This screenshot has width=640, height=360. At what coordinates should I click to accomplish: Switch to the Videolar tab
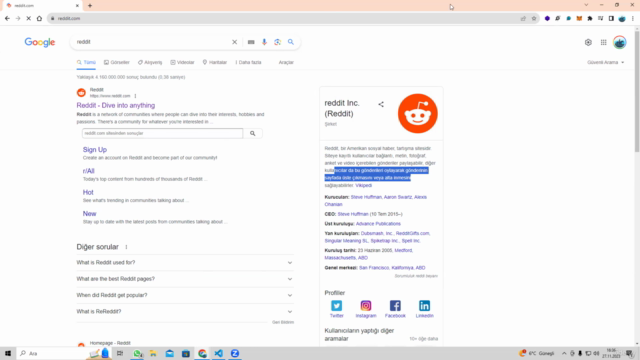182,62
